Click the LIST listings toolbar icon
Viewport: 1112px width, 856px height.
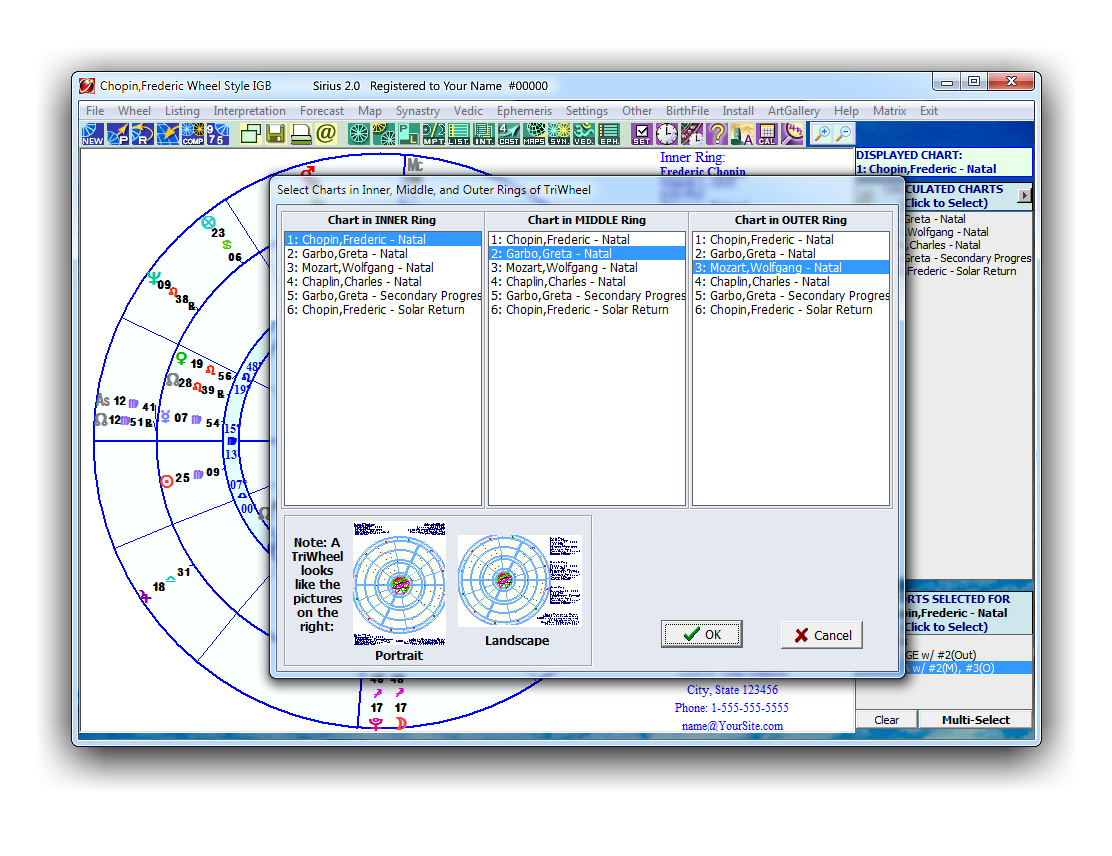coord(459,133)
